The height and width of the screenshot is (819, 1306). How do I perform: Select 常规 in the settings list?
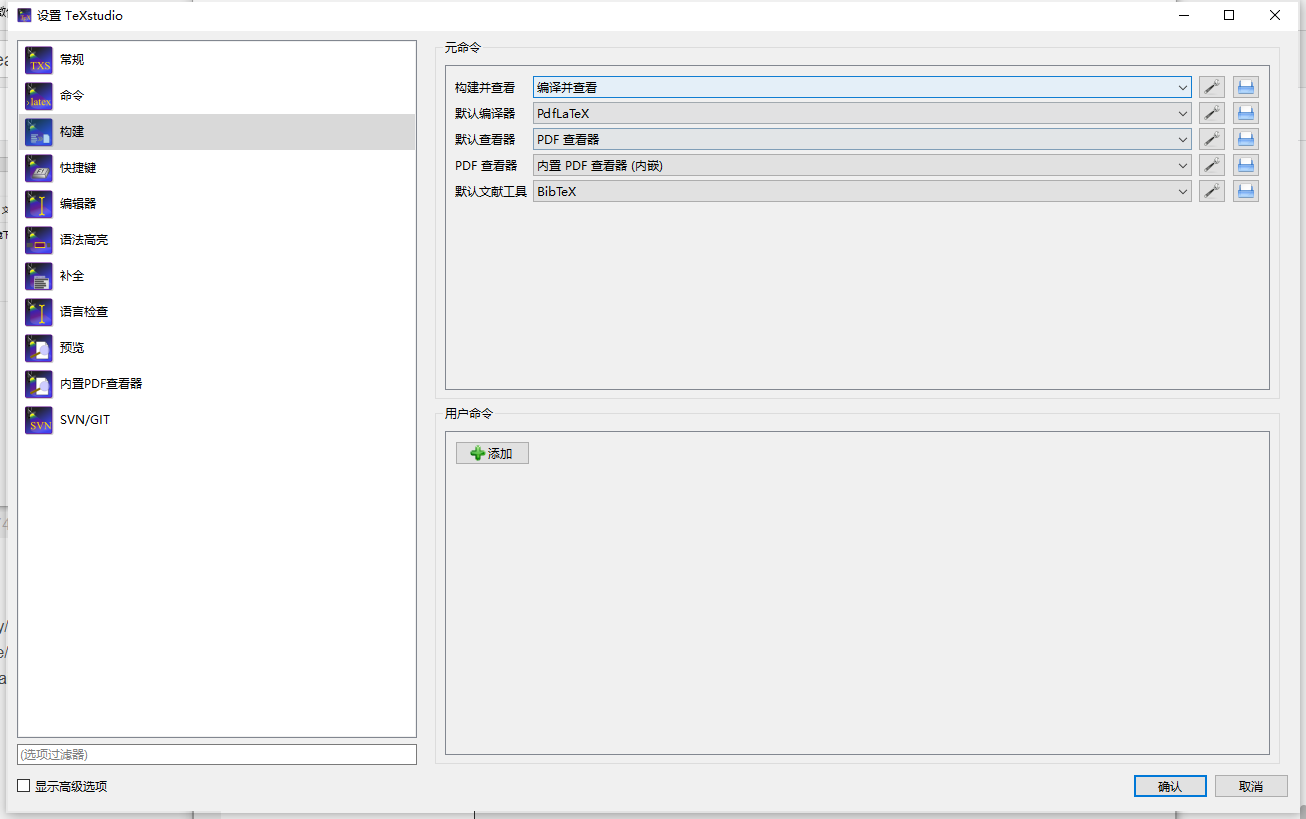click(217, 60)
